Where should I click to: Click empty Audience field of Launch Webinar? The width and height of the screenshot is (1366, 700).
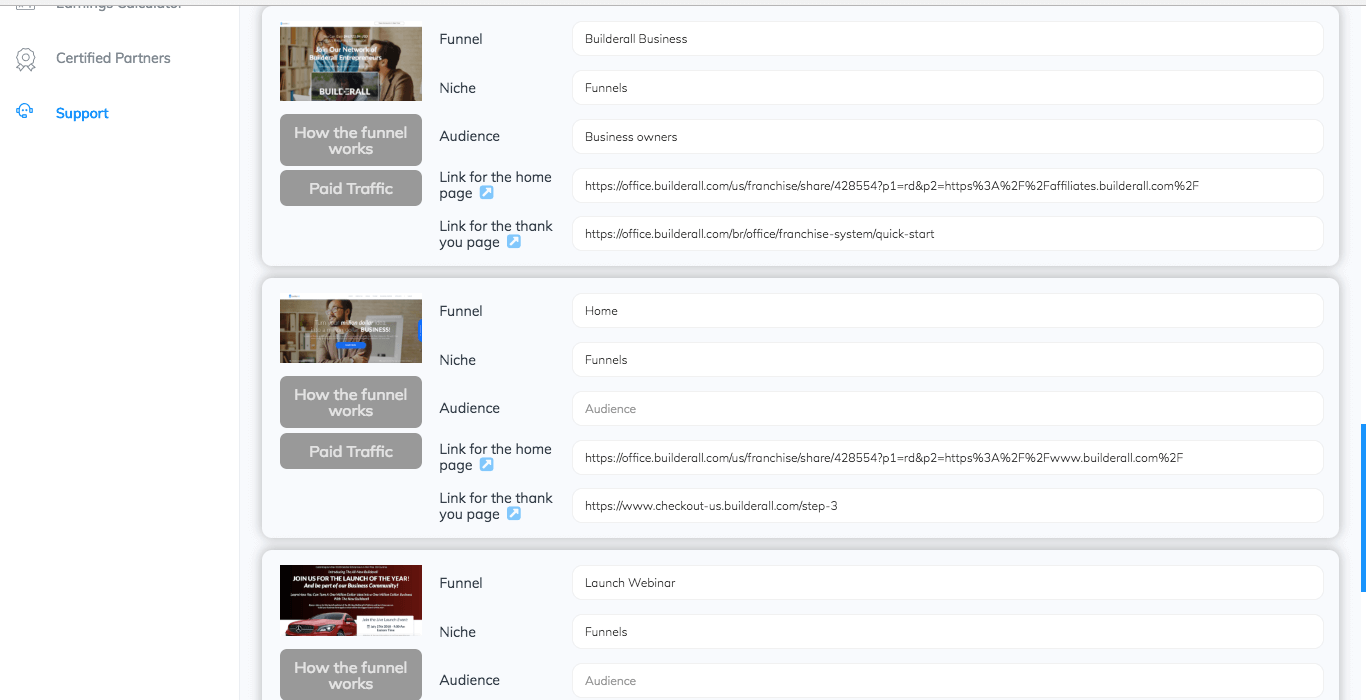tap(948, 681)
